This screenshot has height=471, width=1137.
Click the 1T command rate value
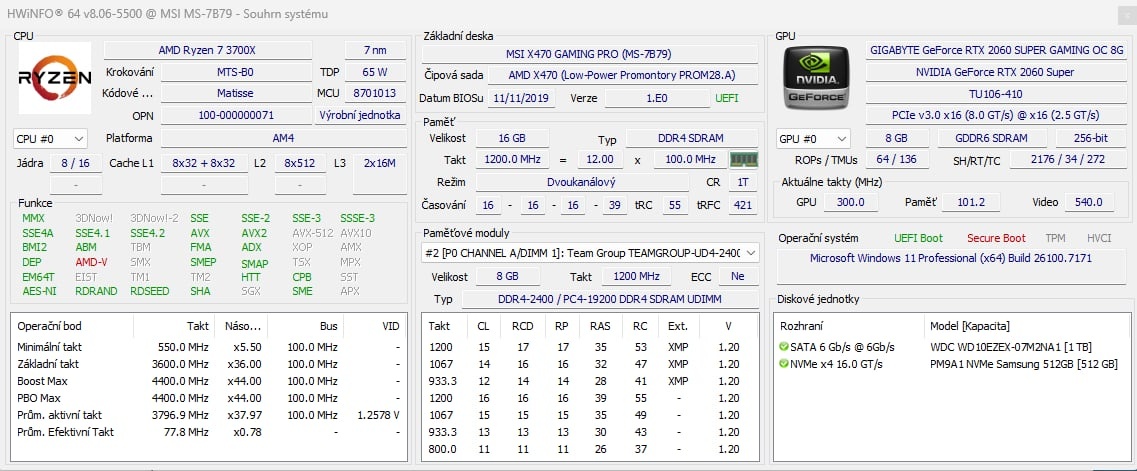coord(743,183)
